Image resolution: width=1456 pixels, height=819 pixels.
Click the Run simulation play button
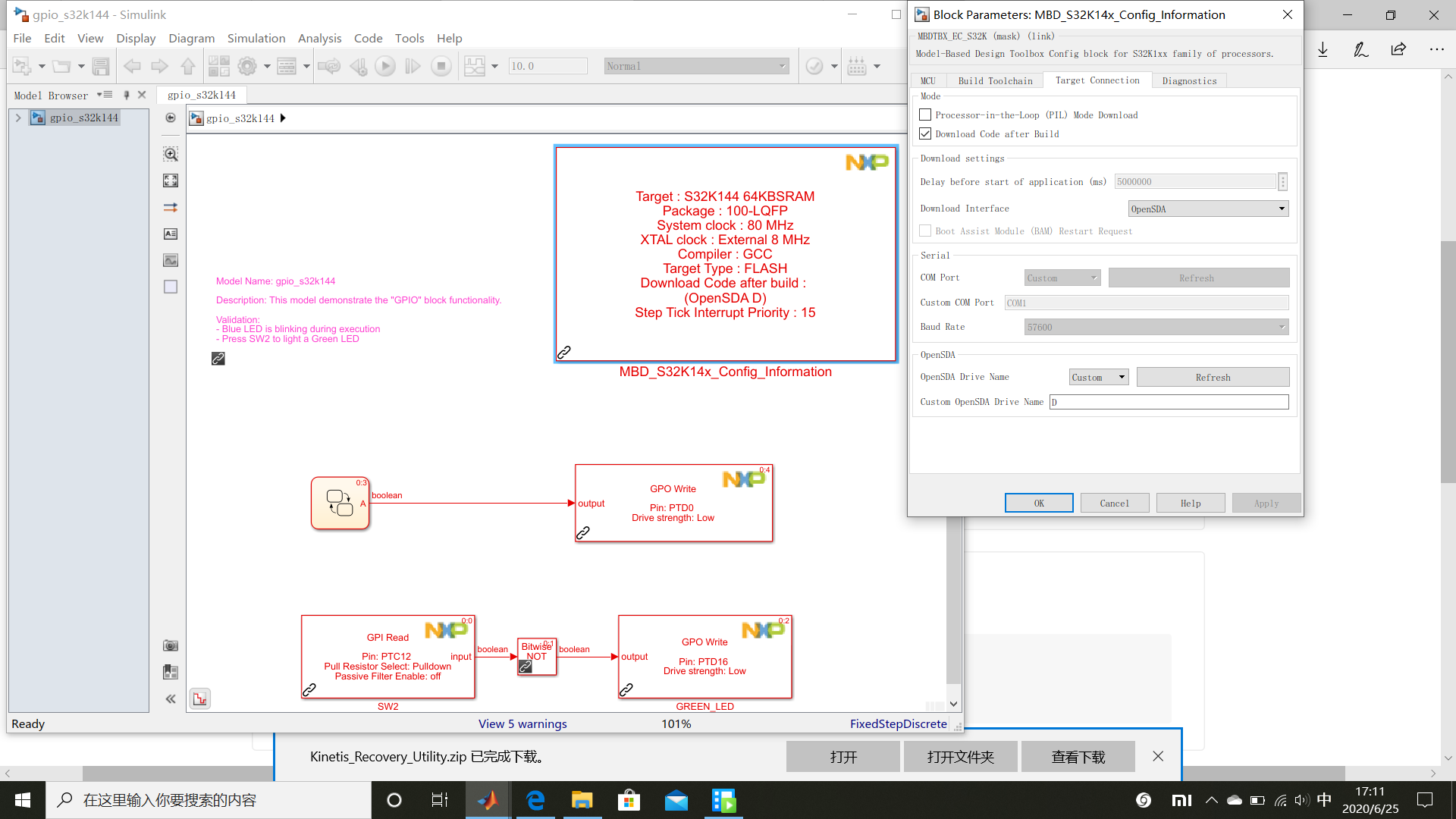click(385, 67)
